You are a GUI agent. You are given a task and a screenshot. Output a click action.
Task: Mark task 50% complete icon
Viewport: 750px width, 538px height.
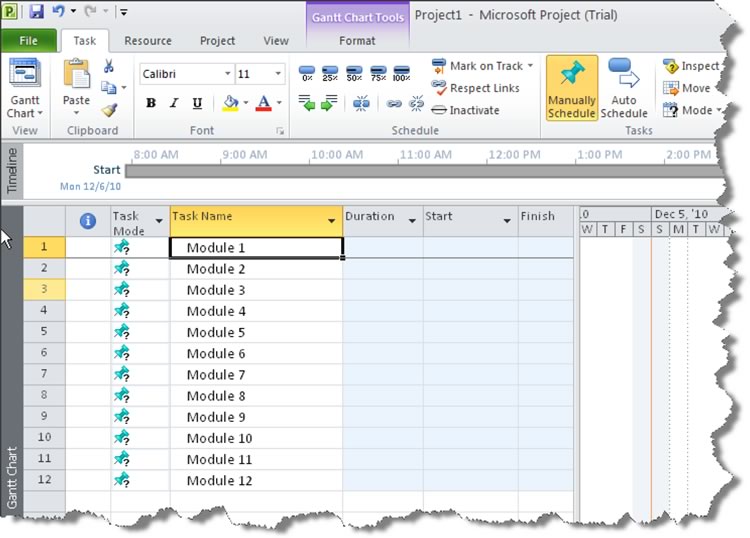coord(354,74)
